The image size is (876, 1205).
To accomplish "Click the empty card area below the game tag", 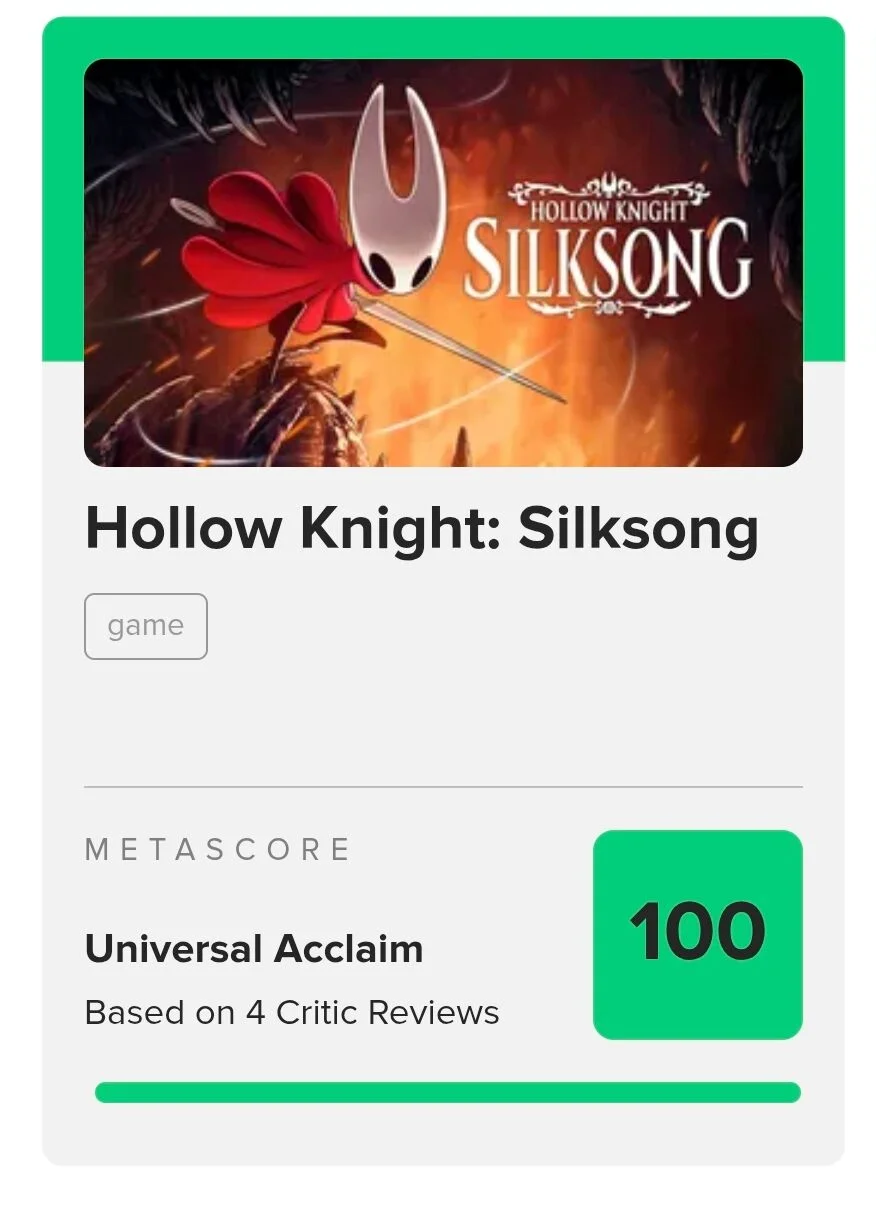I will pyautogui.click(x=443, y=720).
